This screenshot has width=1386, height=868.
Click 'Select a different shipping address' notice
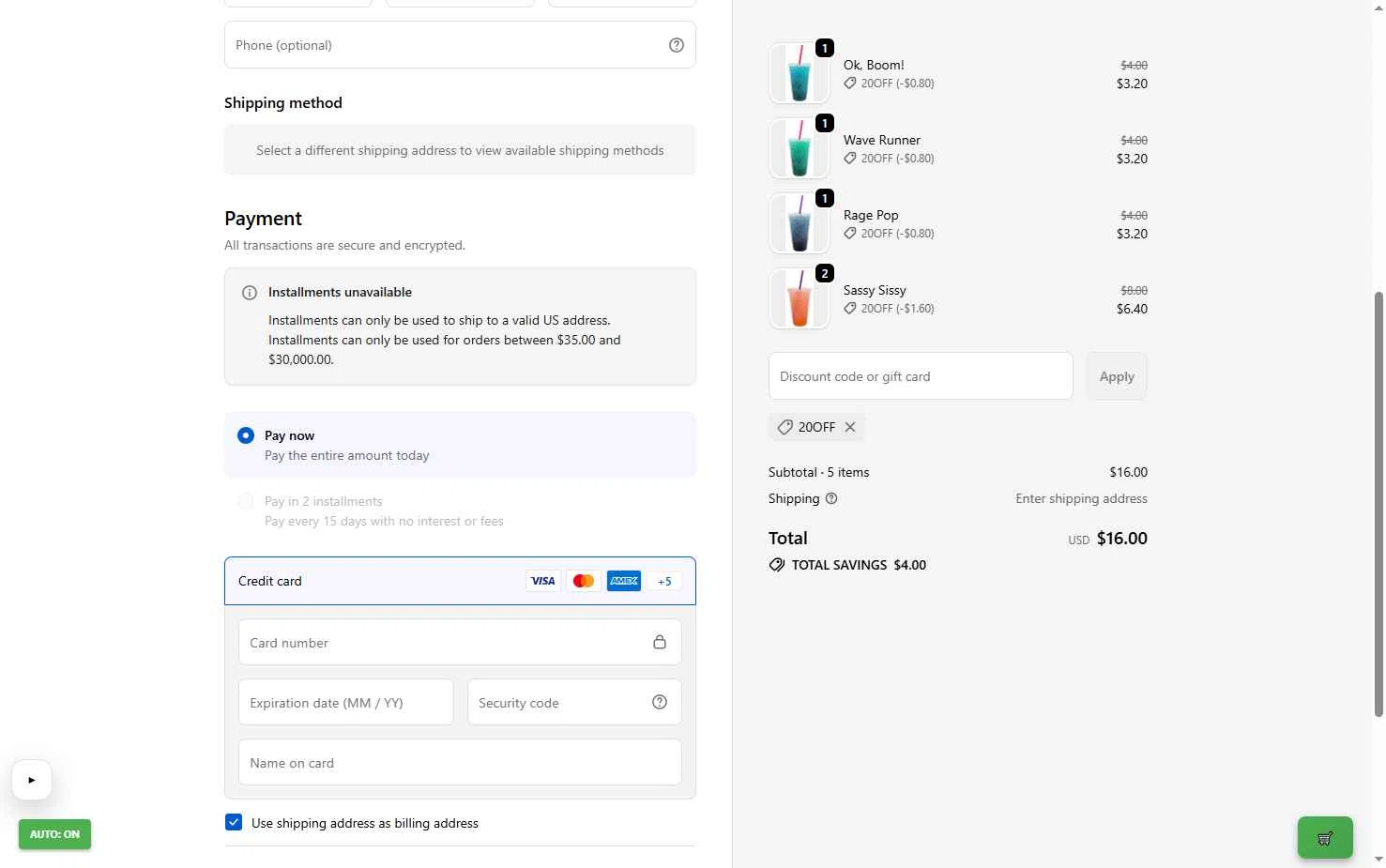460,150
